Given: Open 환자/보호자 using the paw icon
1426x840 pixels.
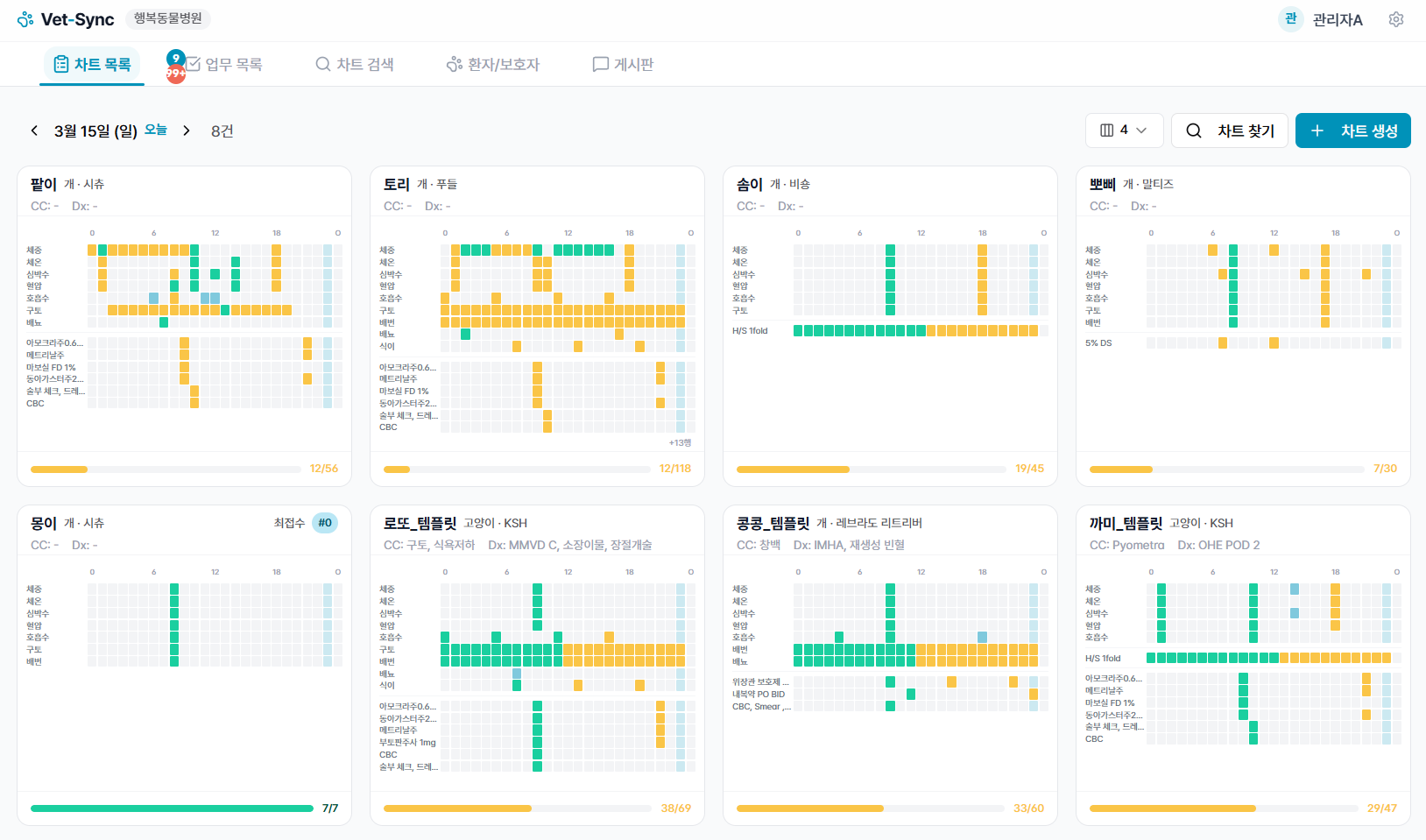Looking at the screenshot, I should point(454,63).
